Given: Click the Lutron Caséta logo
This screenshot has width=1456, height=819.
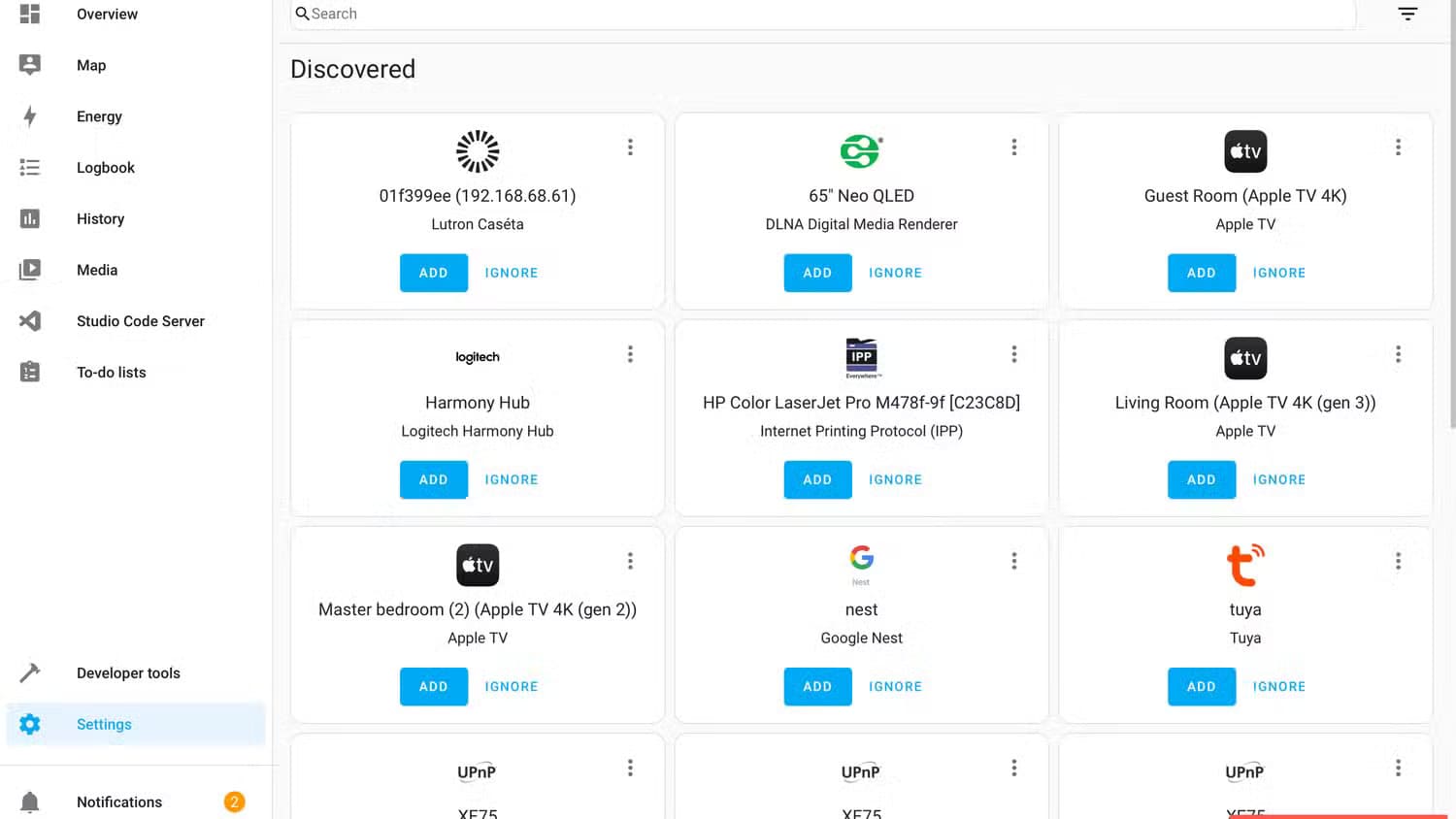Looking at the screenshot, I should [478, 151].
